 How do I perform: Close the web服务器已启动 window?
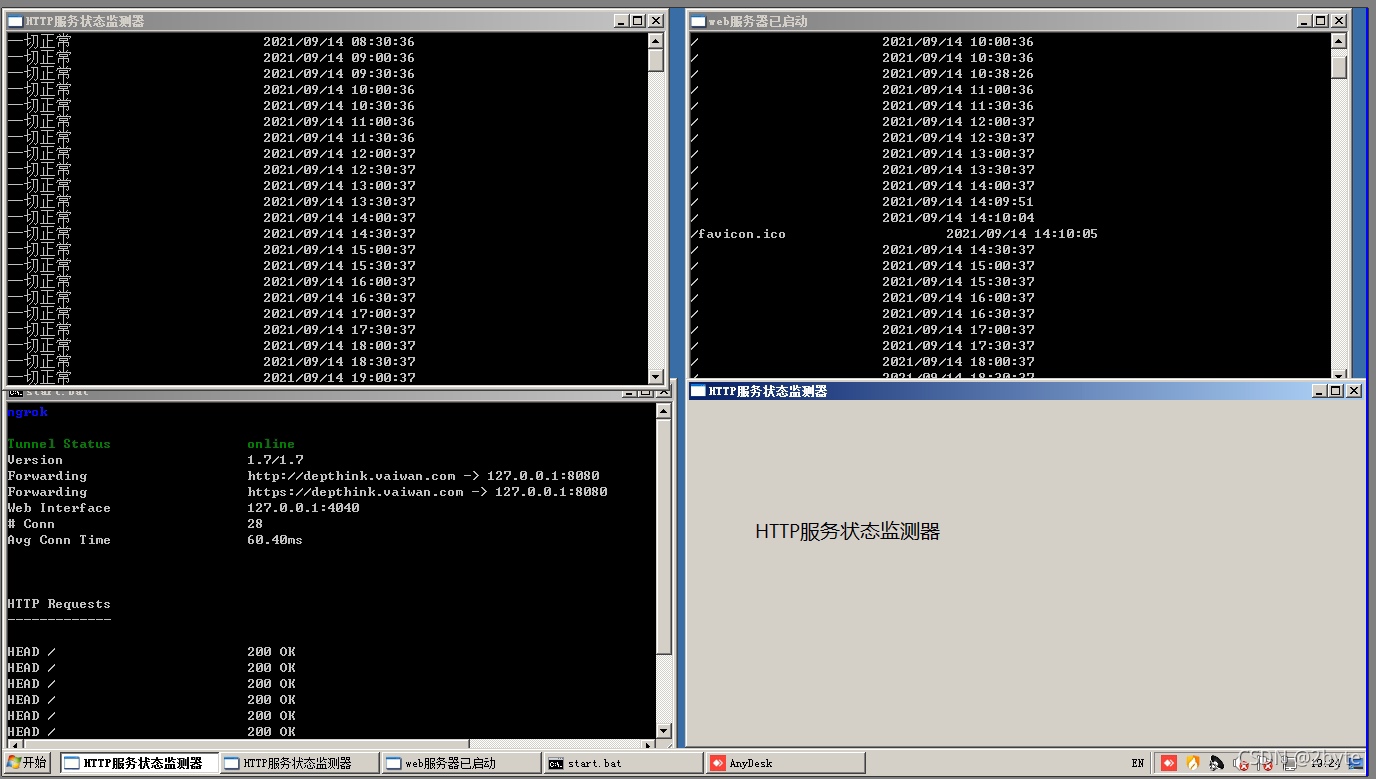click(1338, 20)
